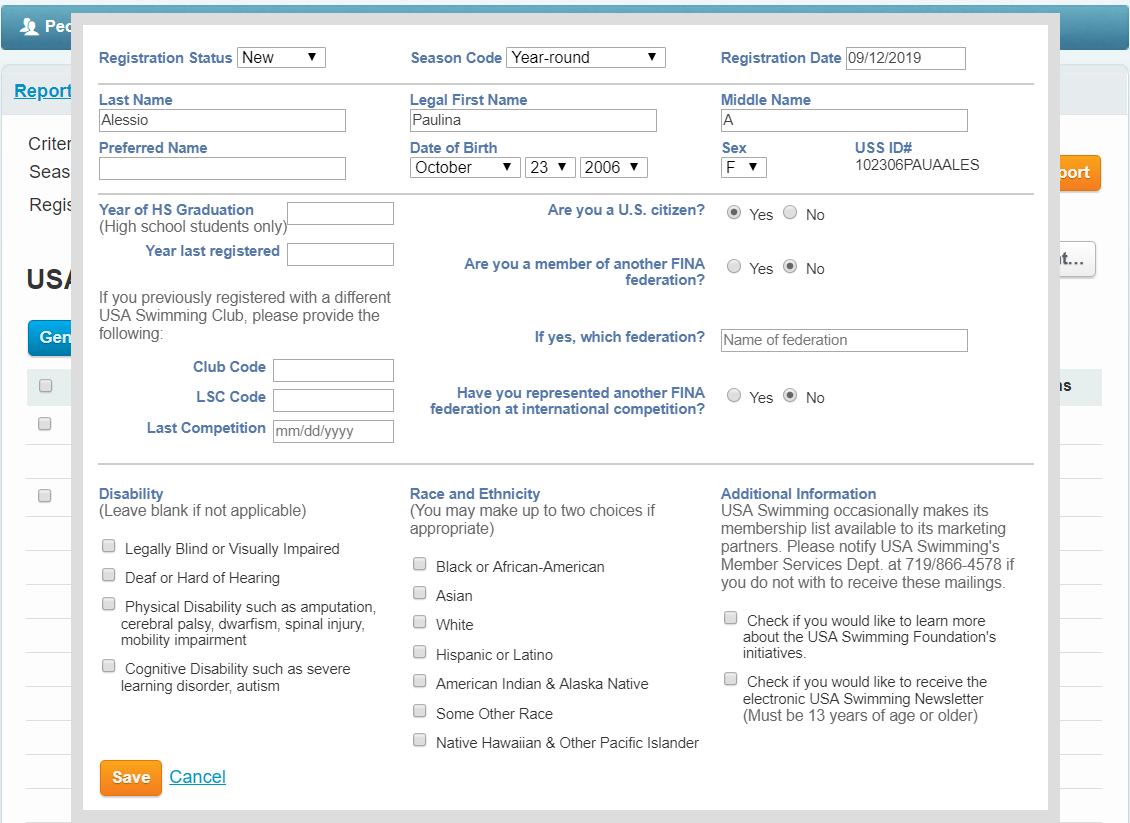Click the USS ID 102306PAUAALES text
Image resolution: width=1130 pixels, height=823 pixels.
point(917,165)
